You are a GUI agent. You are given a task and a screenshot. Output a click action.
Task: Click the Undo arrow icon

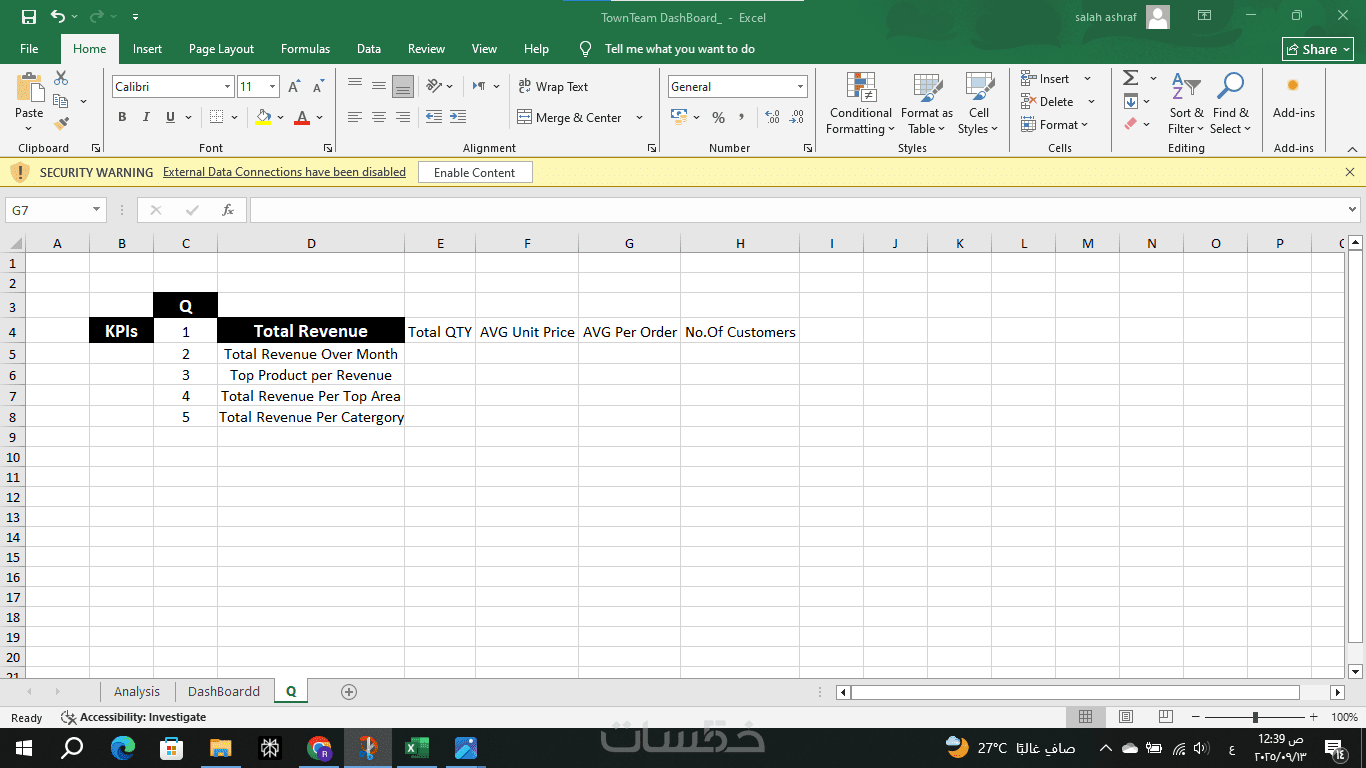click(58, 17)
